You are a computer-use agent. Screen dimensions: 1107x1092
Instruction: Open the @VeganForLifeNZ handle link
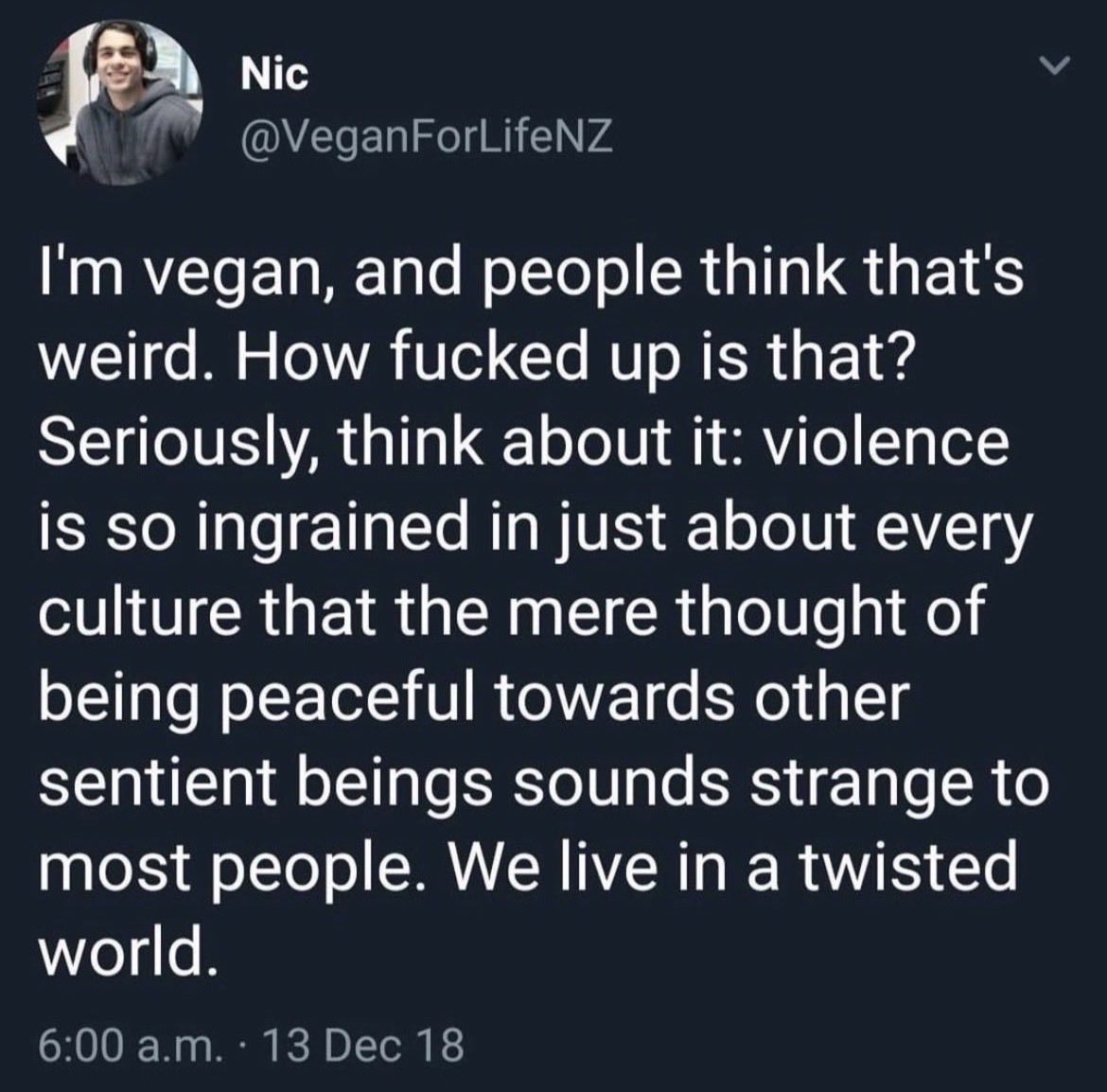click(x=427, y=137)
